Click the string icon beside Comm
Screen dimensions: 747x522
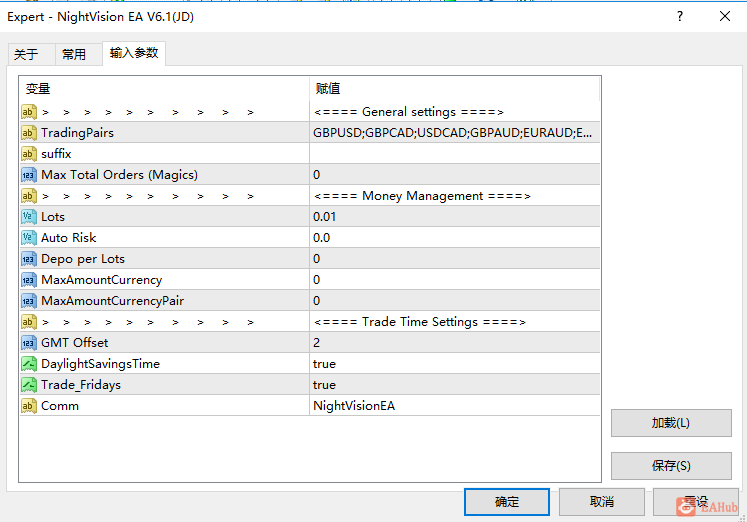[29, 406]
